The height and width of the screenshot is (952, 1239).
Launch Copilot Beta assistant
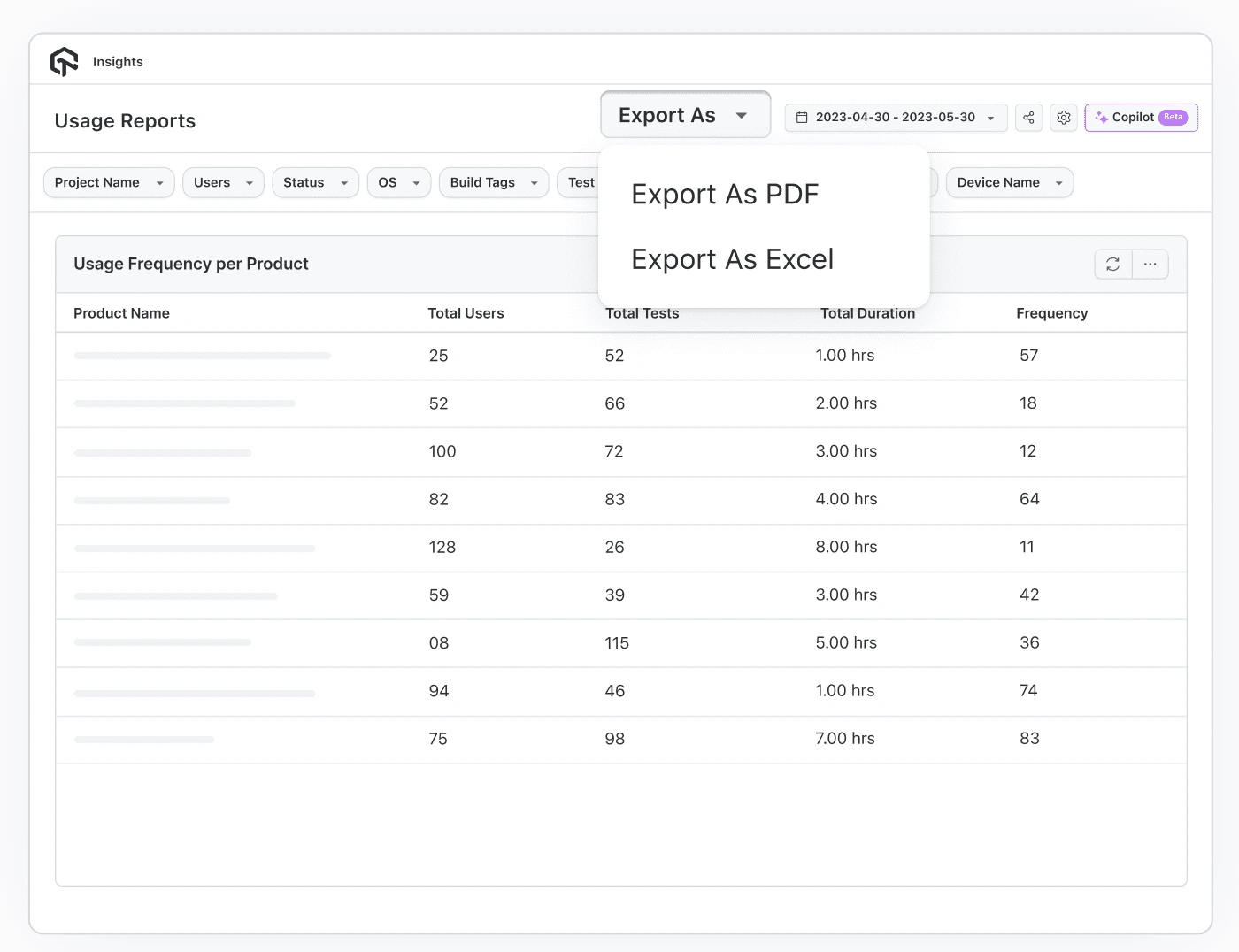[x=1141, y=117]
